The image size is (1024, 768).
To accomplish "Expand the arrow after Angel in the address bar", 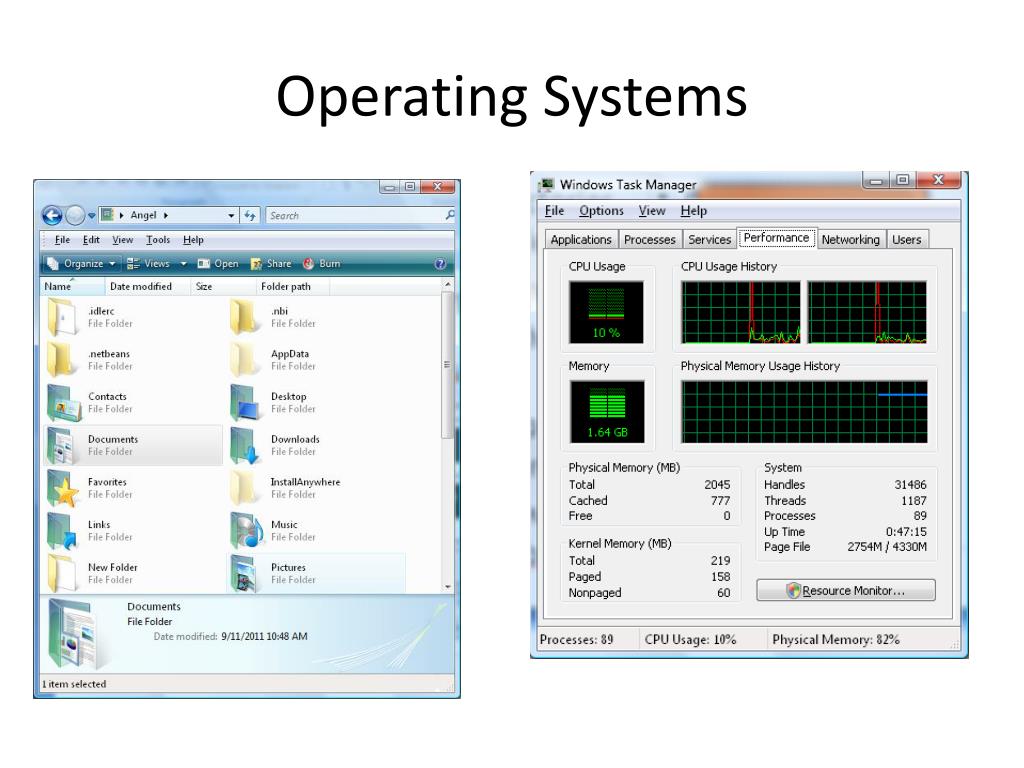I will [x=166, y=215].
